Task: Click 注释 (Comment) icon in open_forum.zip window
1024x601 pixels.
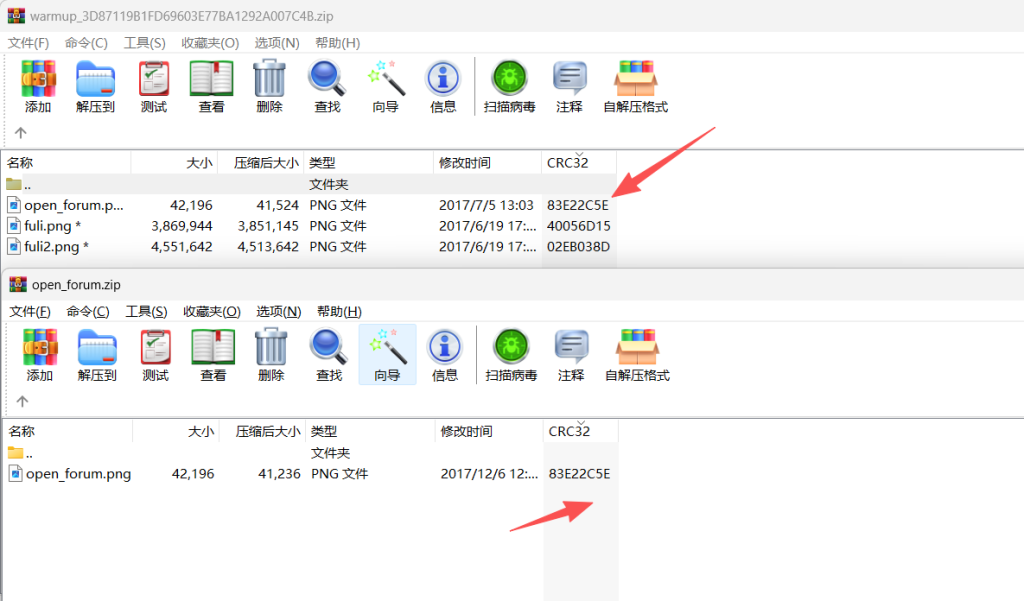Action: click(571, 355)
